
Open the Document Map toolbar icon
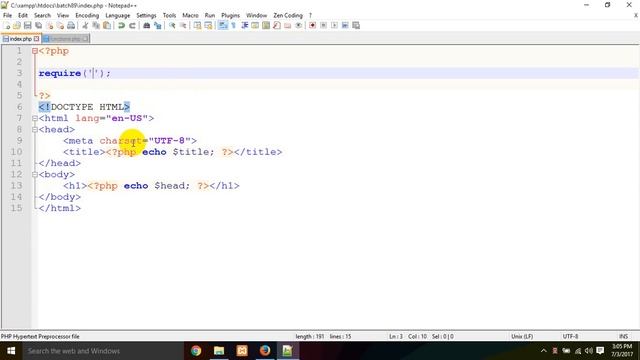point(266,25)
